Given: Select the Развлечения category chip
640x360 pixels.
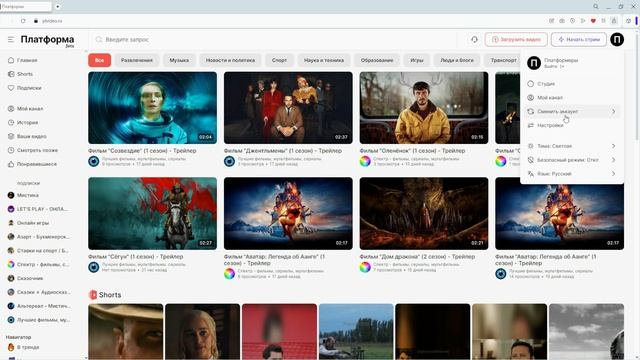Looking at the screenshot, I should 137,60.
